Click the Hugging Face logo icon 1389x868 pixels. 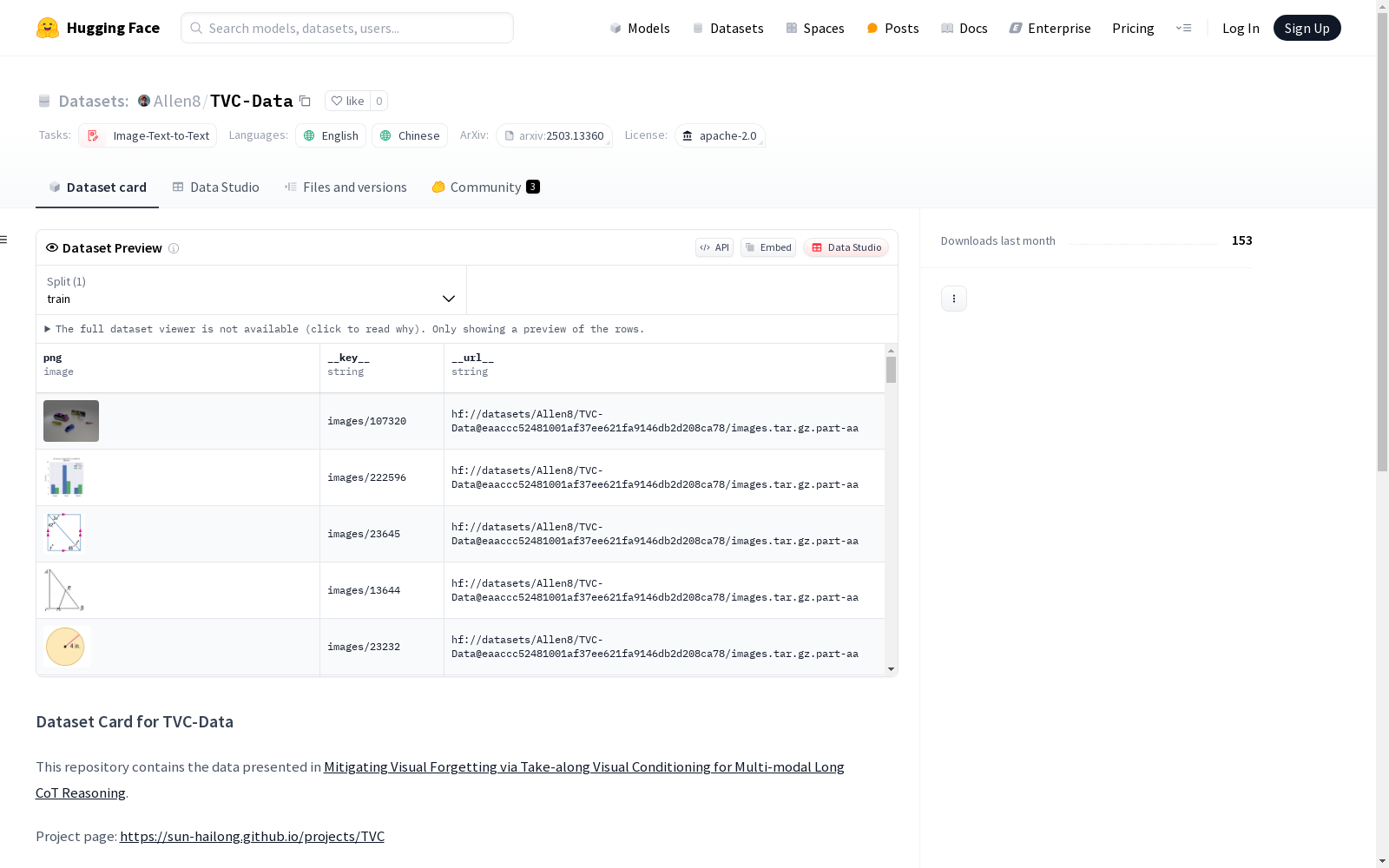(48, 28)
